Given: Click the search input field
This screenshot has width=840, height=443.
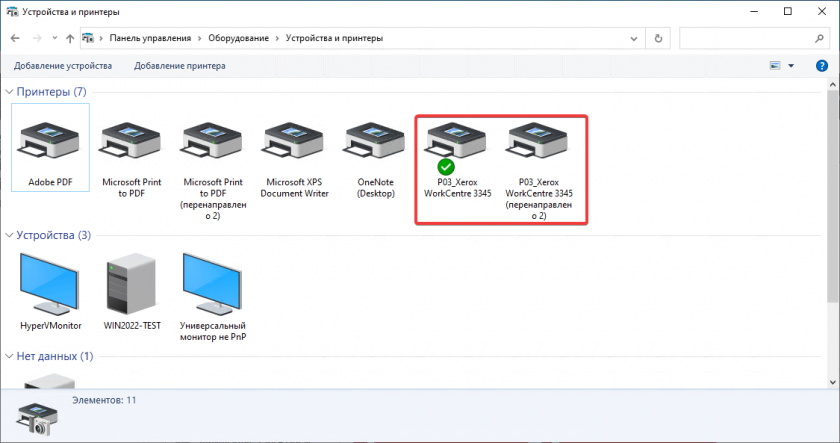Looking at the screenshot, I should pos(750,38).
